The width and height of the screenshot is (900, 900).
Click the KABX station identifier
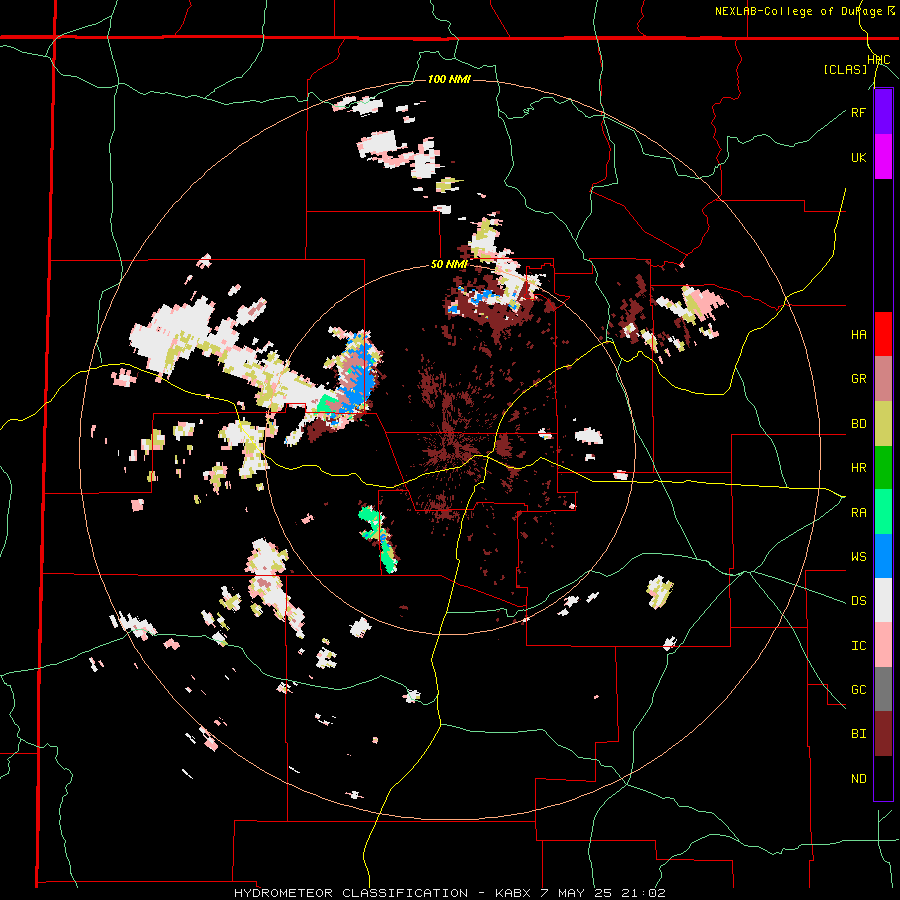pyautogui.click(x=515, y=893)
